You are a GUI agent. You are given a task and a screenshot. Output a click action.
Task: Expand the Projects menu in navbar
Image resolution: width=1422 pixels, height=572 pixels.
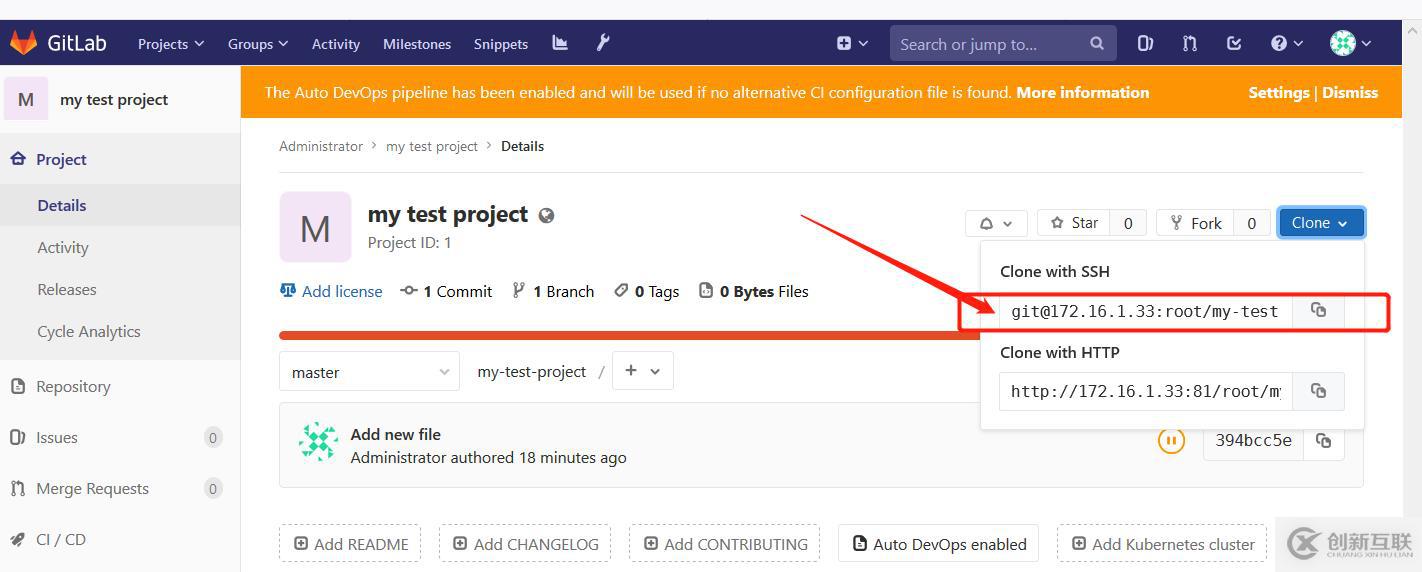tap(171, 44)
